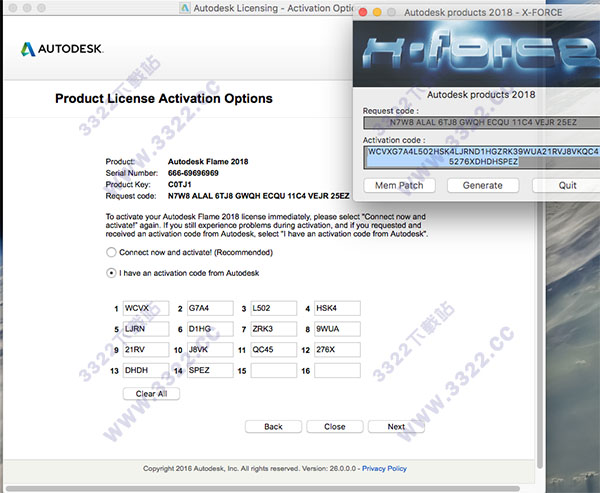The image size is (600, 493).
Task: Click product name "Autodesk Flame 2018"
Action: (208, 162)
